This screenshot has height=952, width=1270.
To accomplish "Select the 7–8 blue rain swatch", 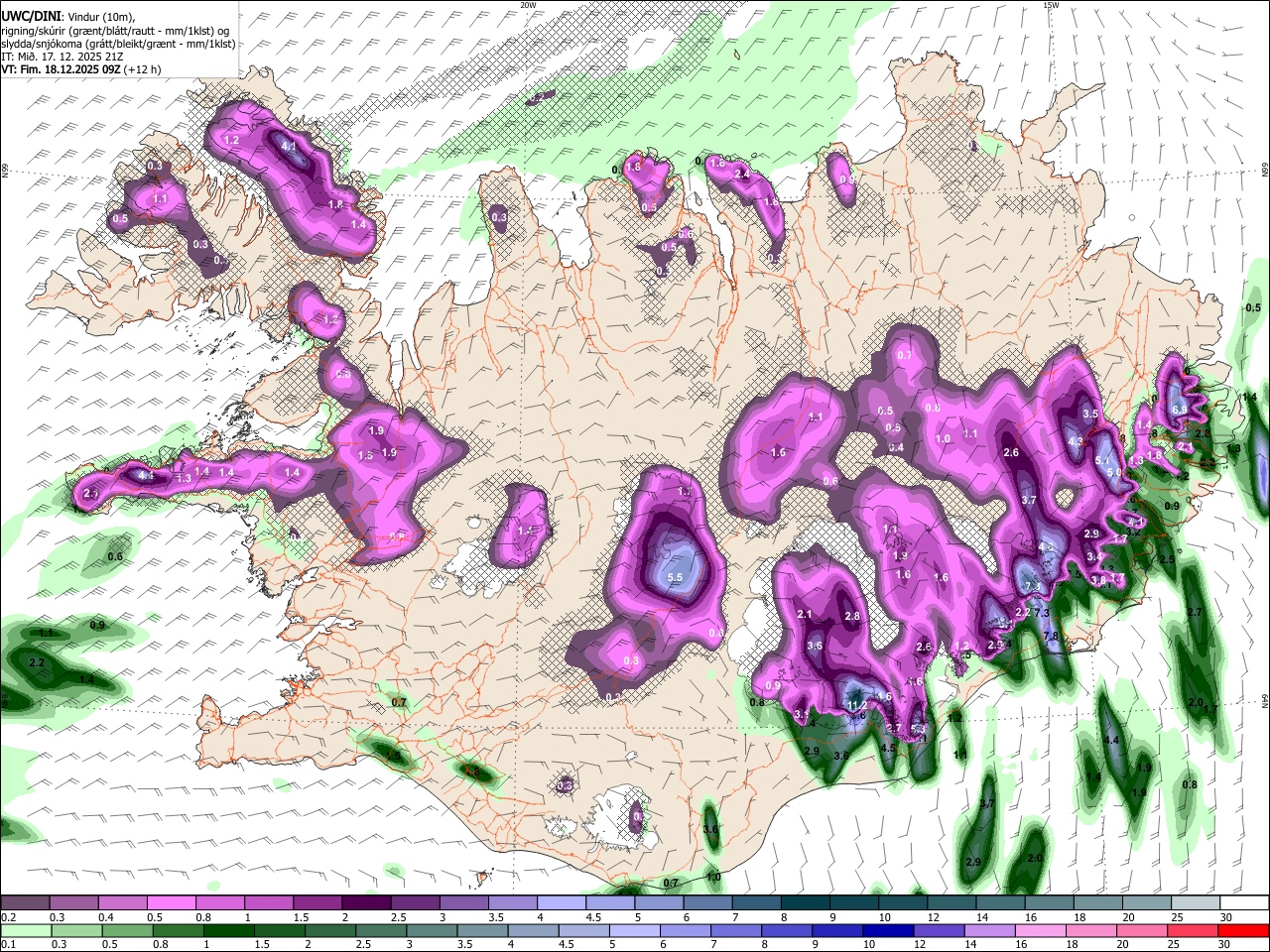I will [x=735, y=931].
